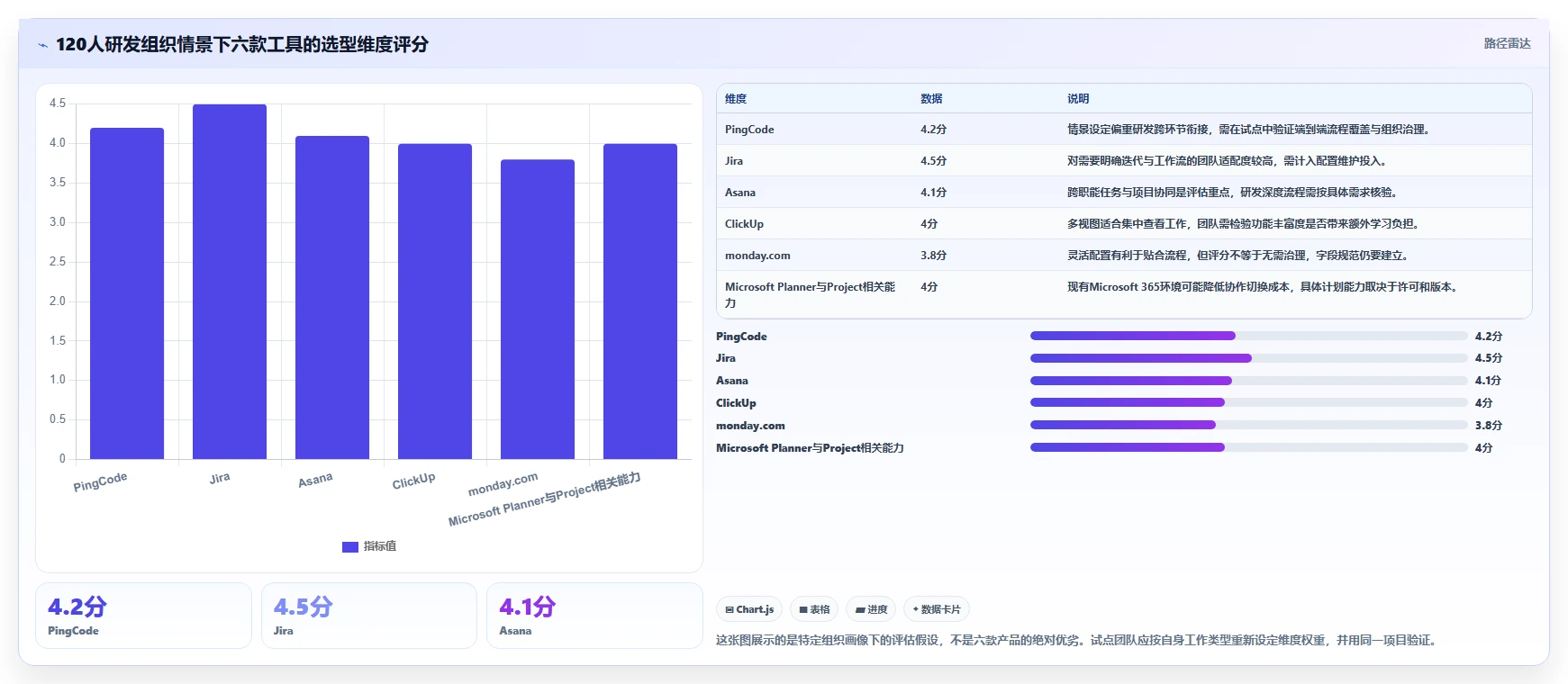Click the PingCode bar in the bar chart

pyautogui.click(x=127, y=293)
